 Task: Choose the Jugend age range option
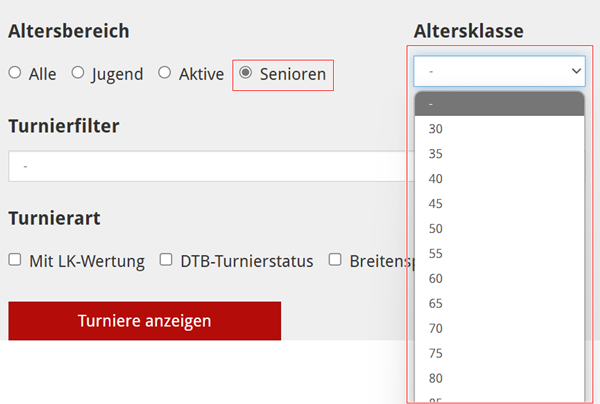click(x=78, y=72)
